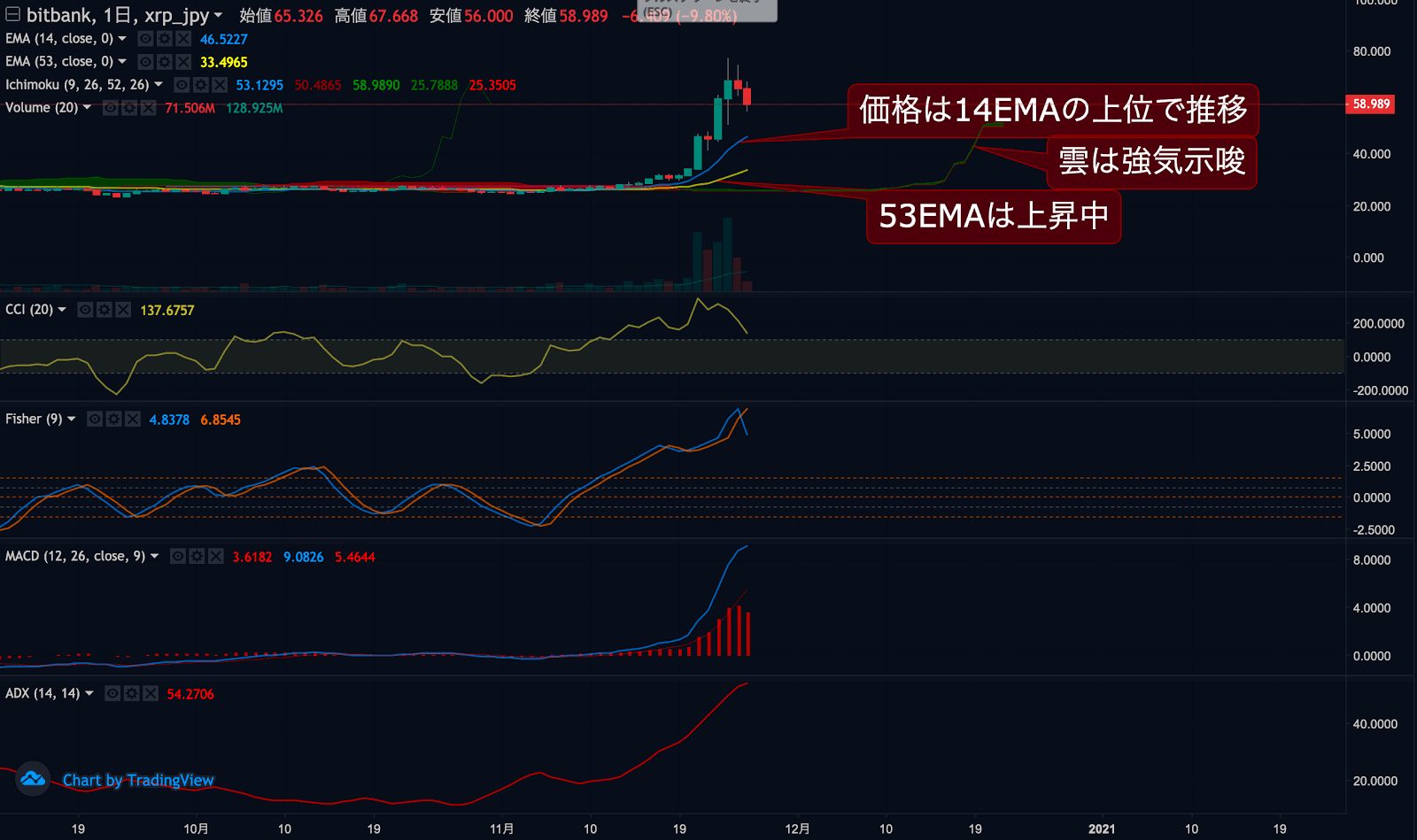
Task: Click the Fisher (9) indicator title
Action: pos(34,420)
